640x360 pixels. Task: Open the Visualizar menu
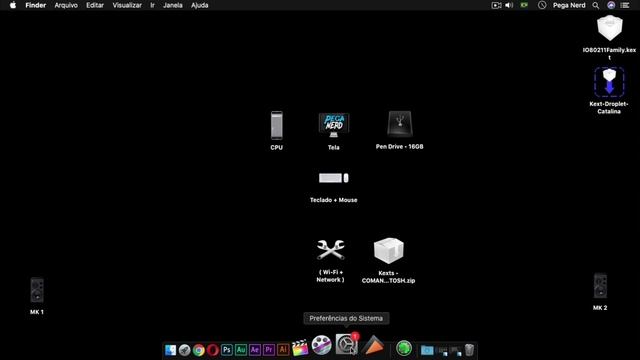[x=127, y=5]
